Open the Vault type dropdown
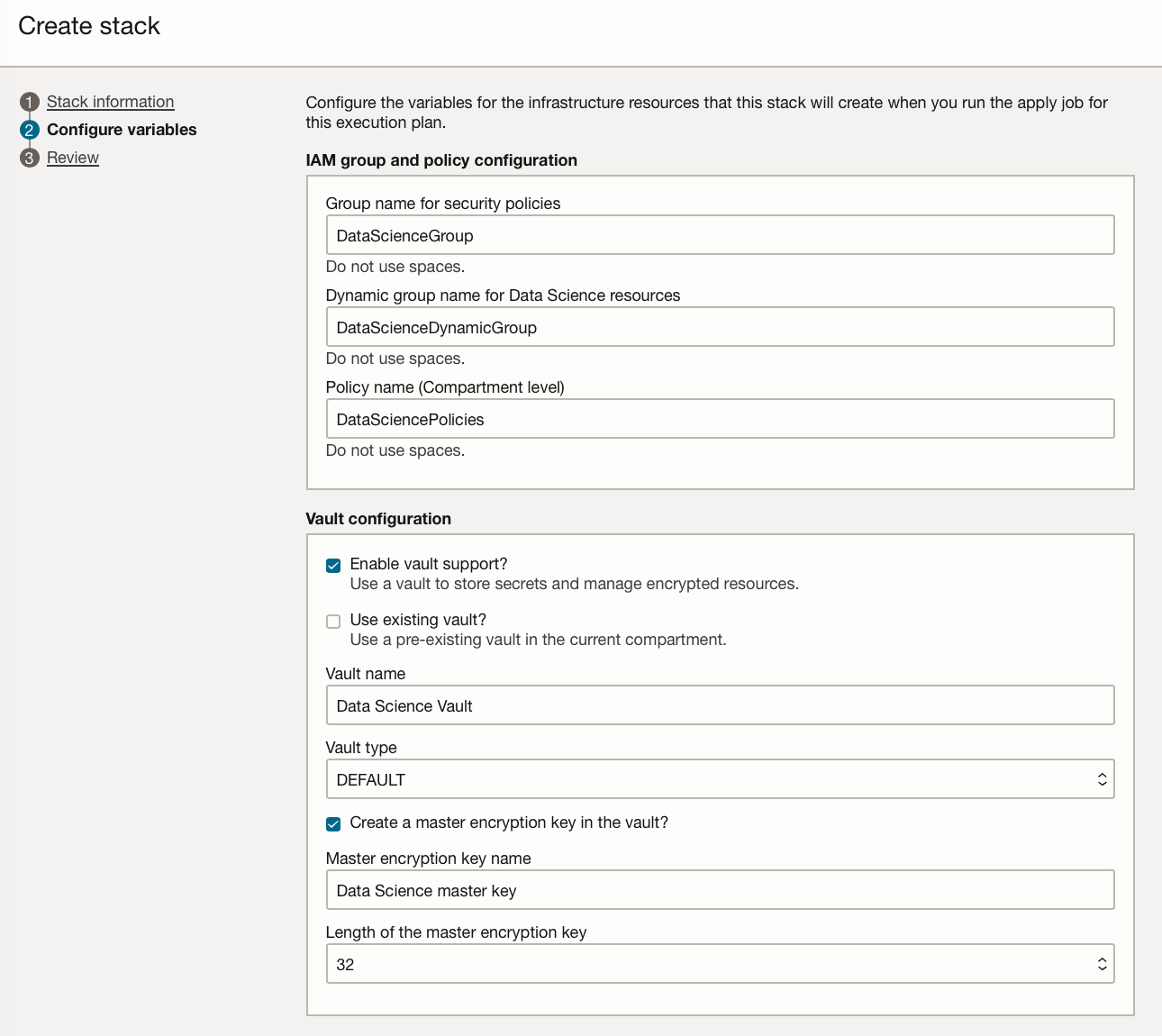The height and width of the screenshot is (1036, 1162). [x=719, y=779]
